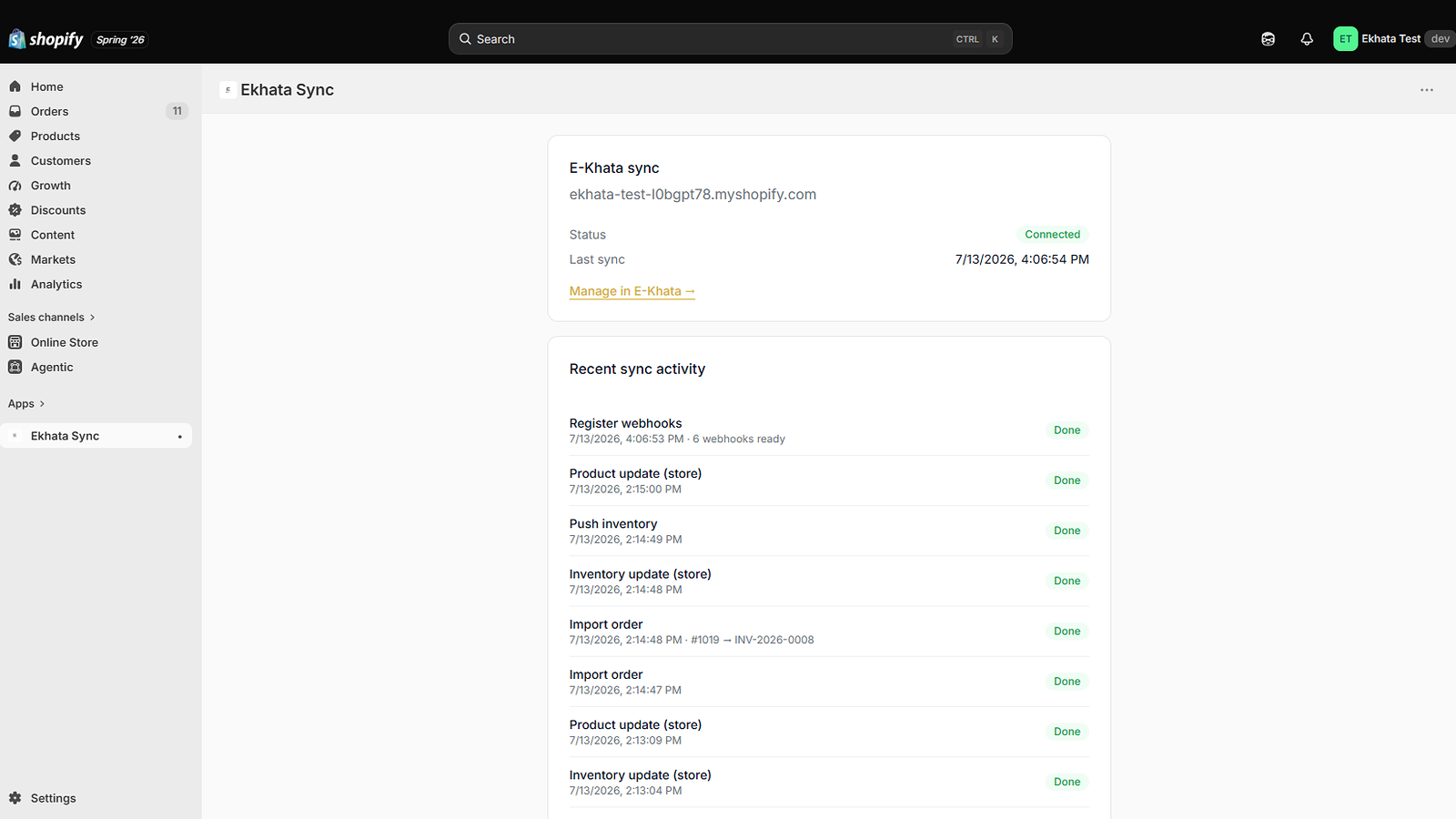1456x819 pixels.
Task: Open the three-dot app actions menu
Action: pos(1427,90)
